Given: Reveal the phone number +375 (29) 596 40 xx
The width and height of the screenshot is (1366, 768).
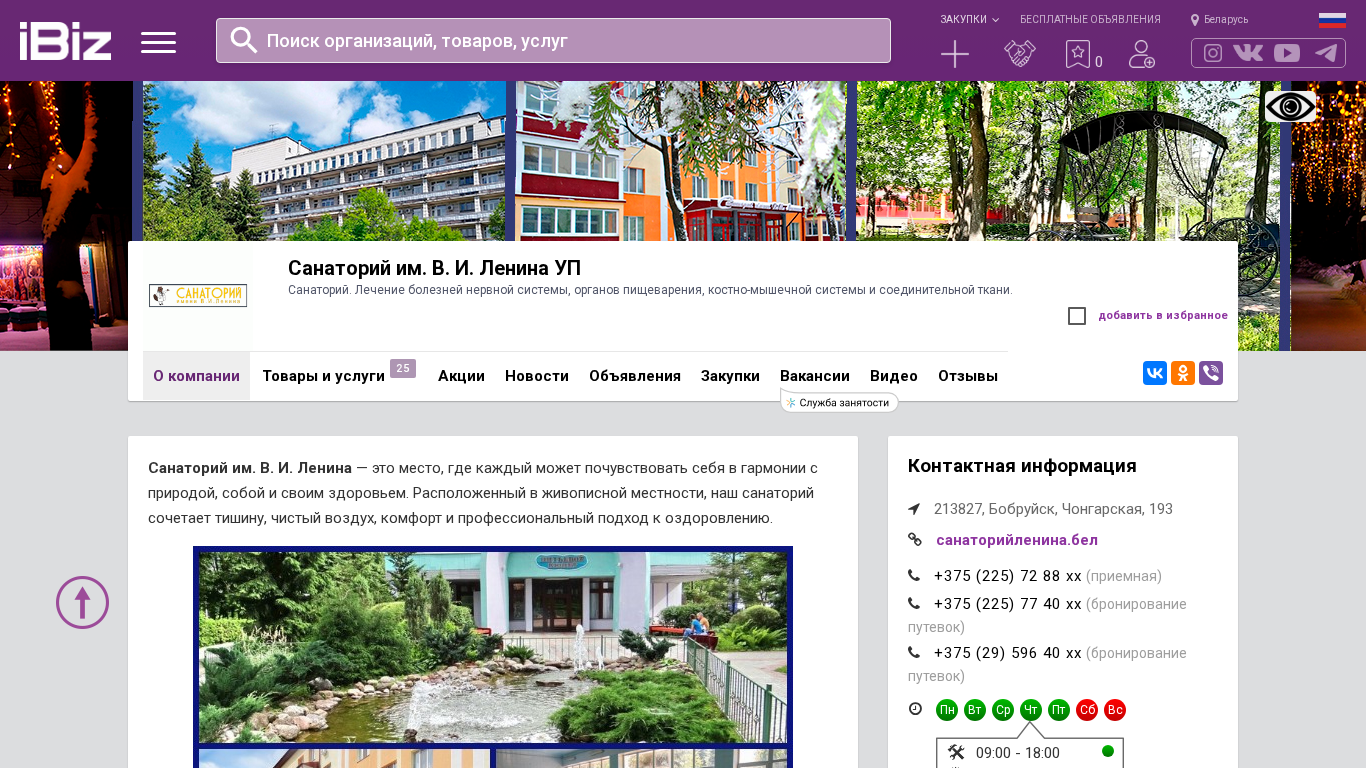Looking at the screenshot, I should coord(1008,653).
